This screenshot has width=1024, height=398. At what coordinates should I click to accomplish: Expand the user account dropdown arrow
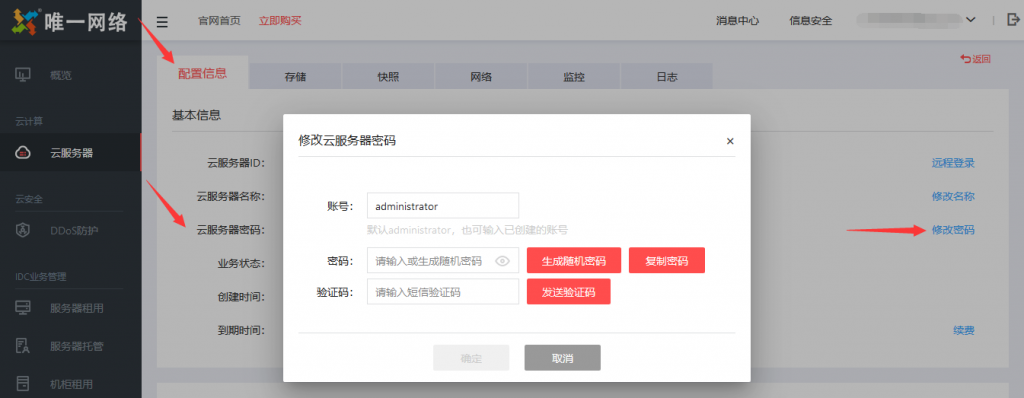click(970, 20)
